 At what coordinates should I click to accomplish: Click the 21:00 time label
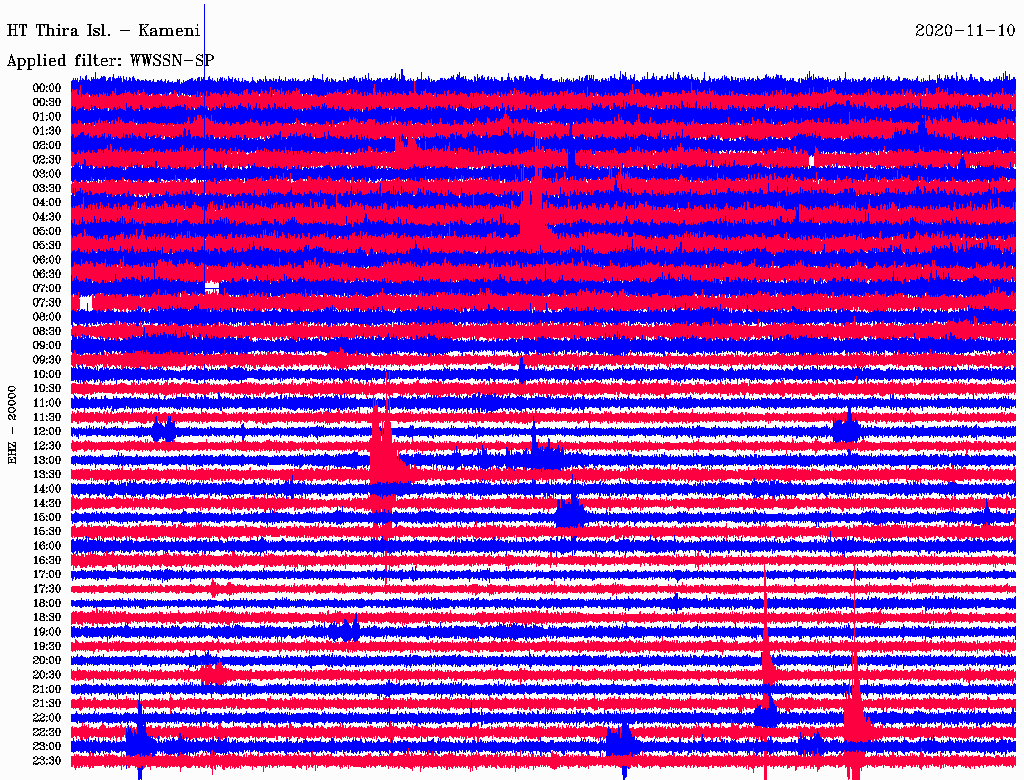click(46, 689)
